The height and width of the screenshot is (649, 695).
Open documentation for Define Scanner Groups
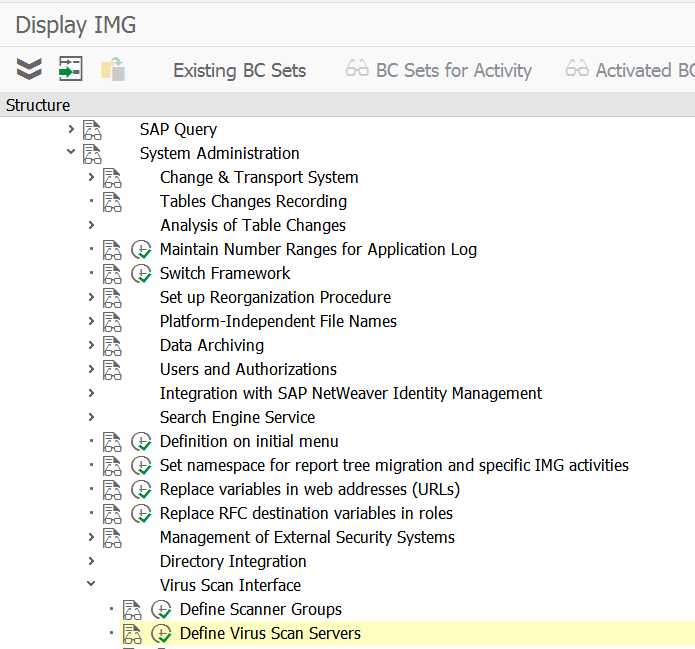(x=132, y=610)
